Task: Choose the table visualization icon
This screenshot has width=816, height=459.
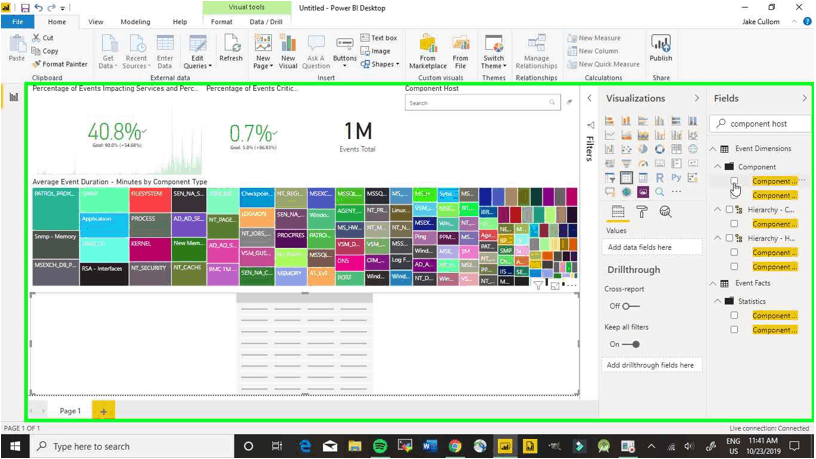Action: tap(626, 178)
